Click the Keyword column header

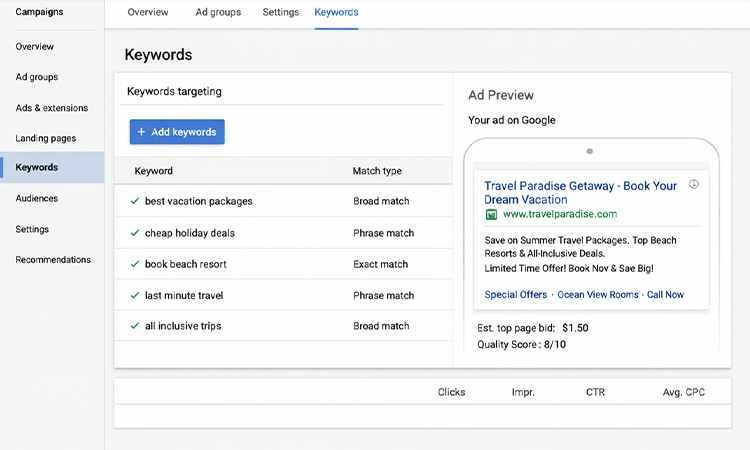pyautogui.click(x=154, y=171)
